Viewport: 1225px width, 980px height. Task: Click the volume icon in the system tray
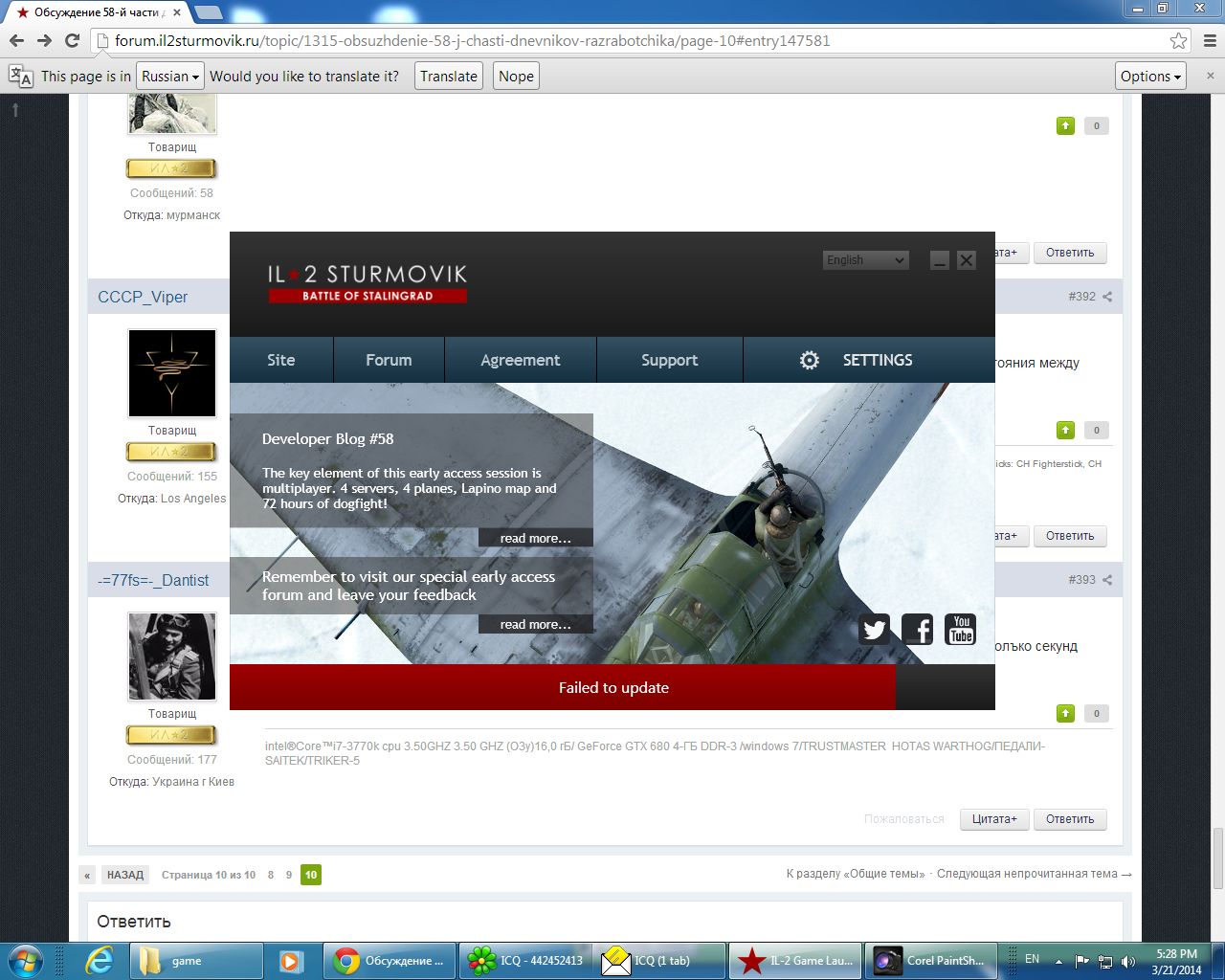coord(1128,961)
